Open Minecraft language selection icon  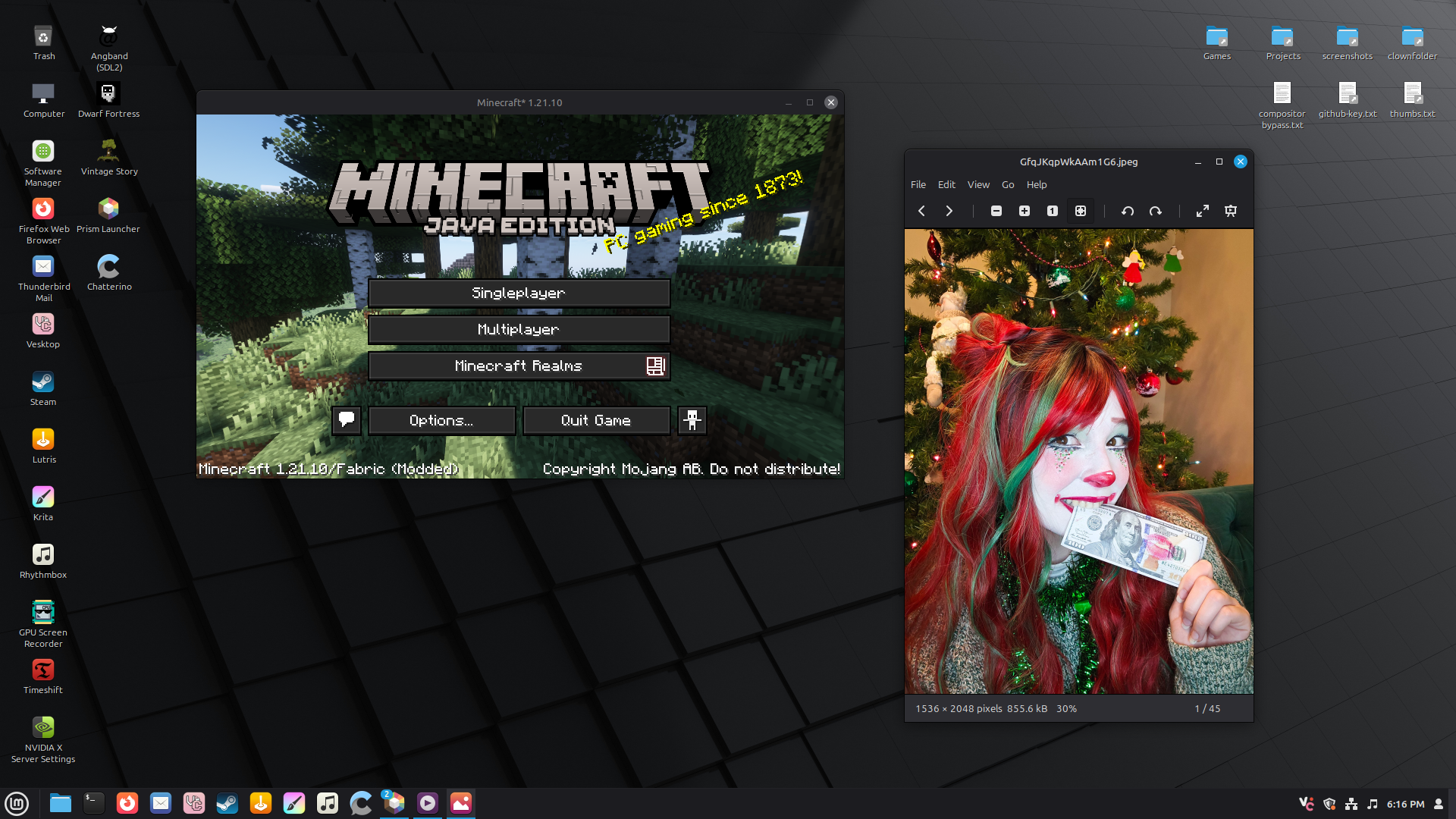347,420
